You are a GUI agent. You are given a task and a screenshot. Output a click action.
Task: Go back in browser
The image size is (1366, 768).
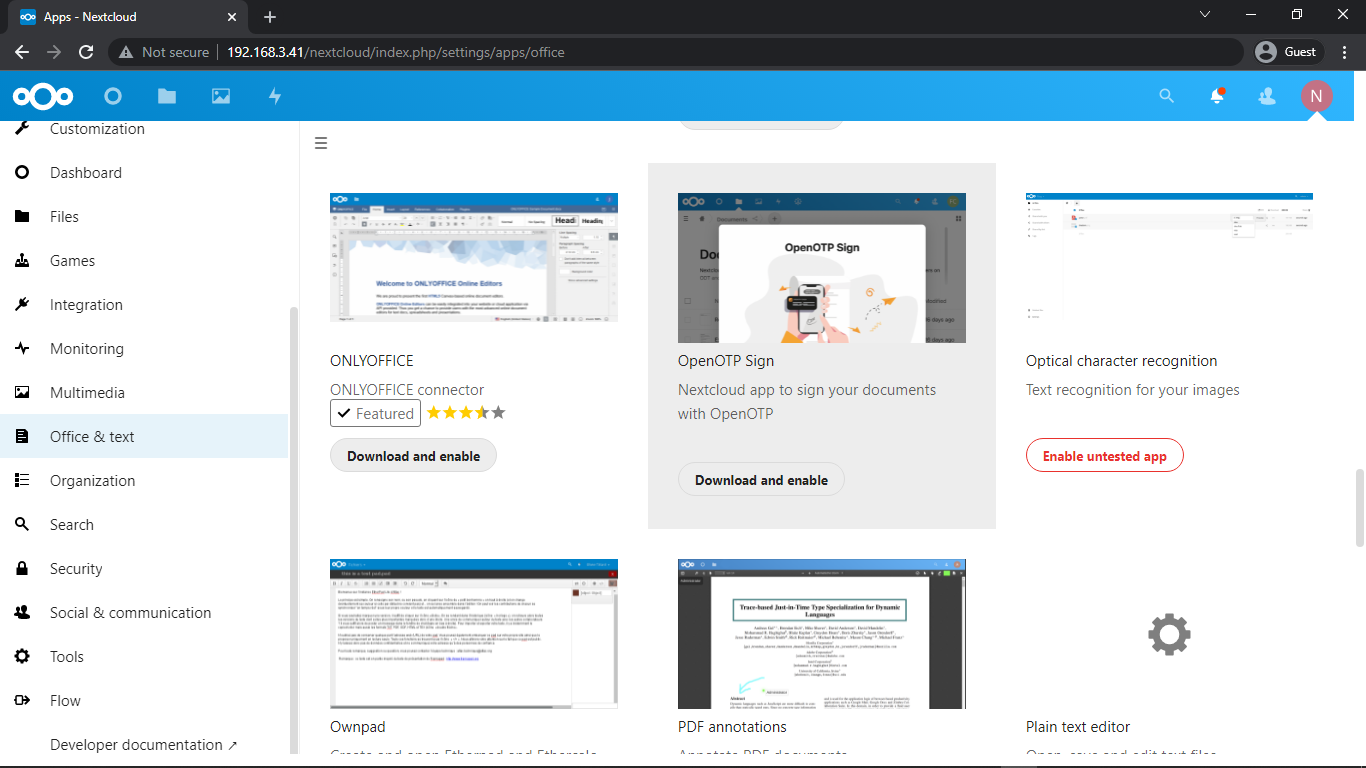click(22, 52)
